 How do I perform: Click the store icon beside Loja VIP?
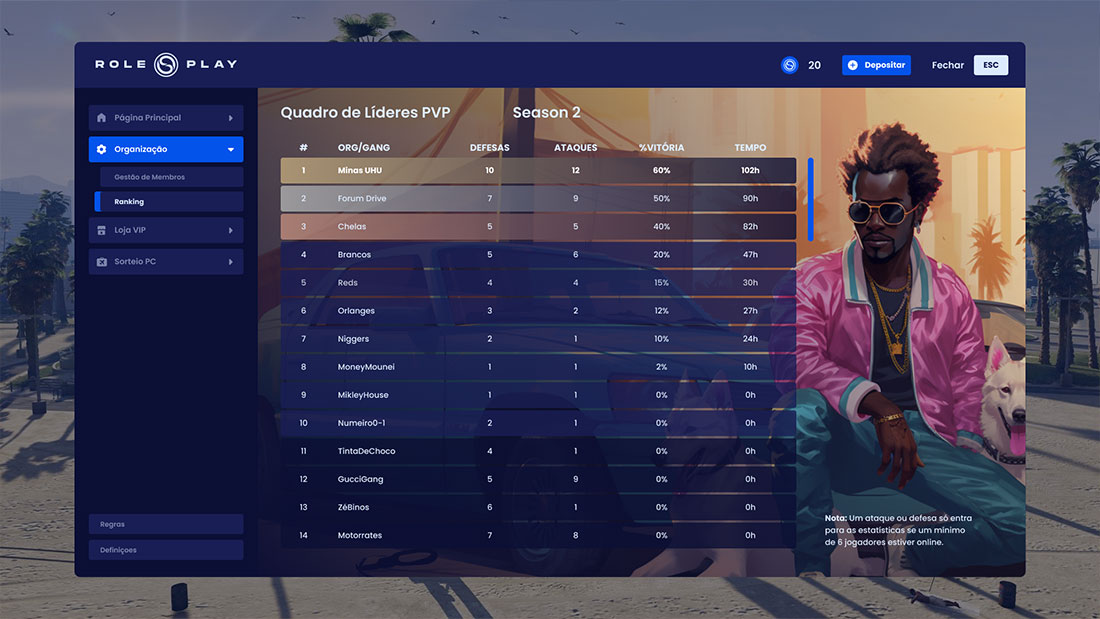pyautogui.click(x=101, y=230)
